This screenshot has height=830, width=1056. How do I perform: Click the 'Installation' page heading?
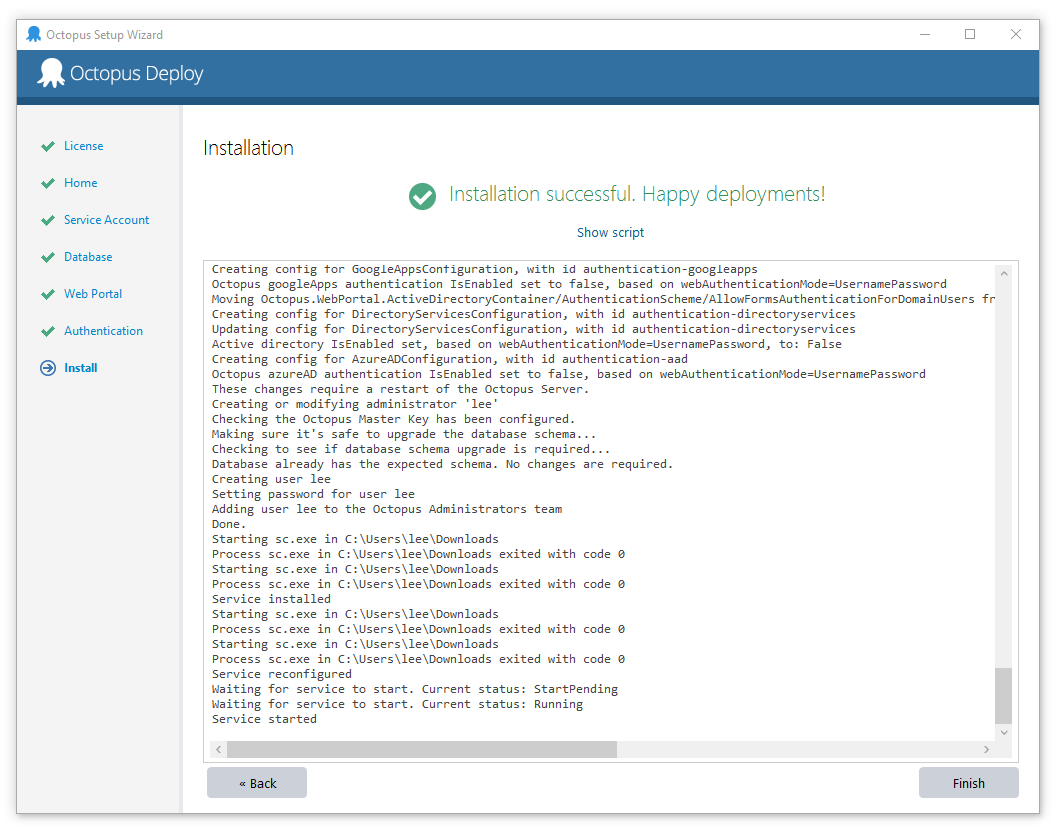click(x=249, y=148)
